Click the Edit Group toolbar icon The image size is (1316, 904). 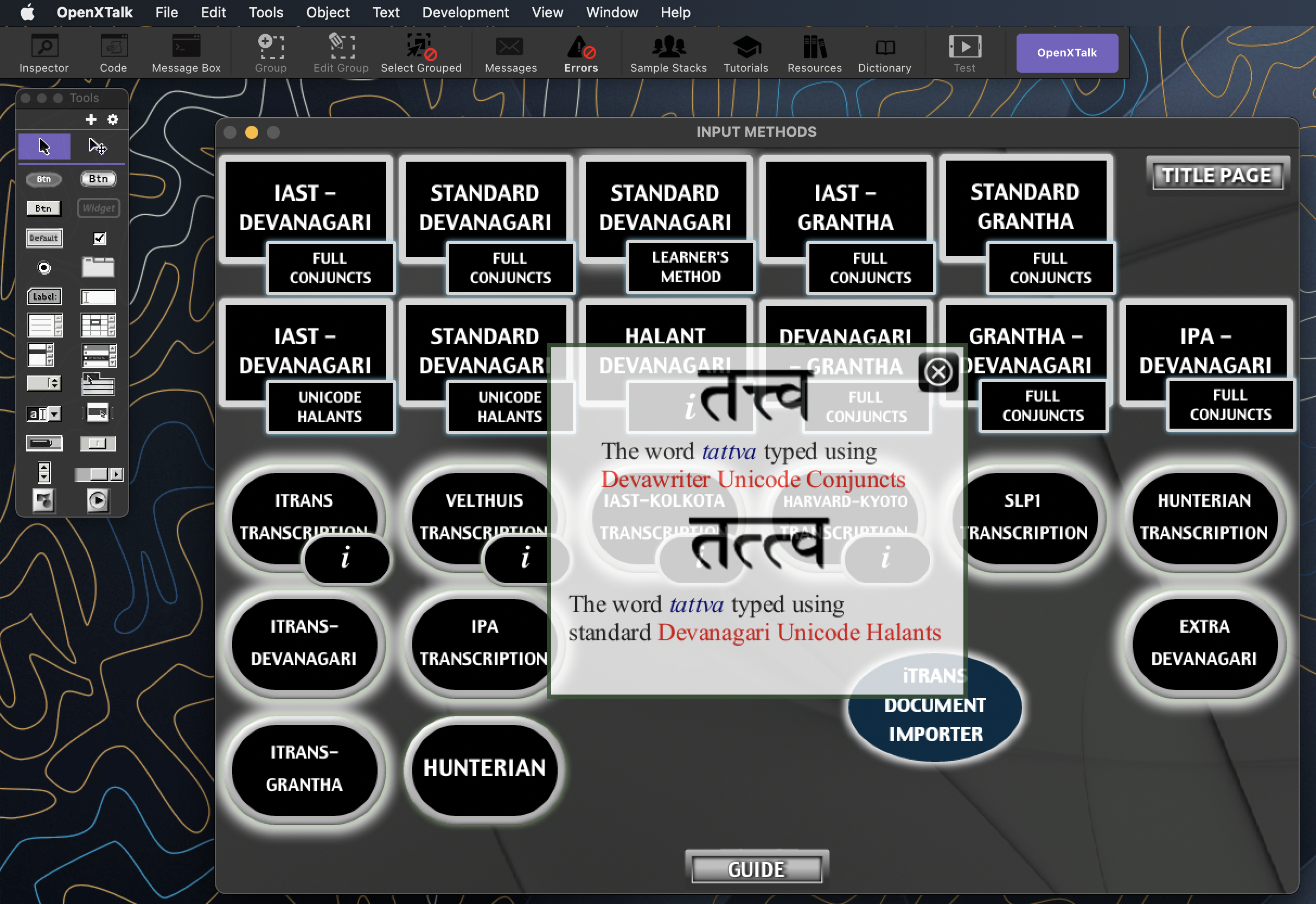point(341,53)
